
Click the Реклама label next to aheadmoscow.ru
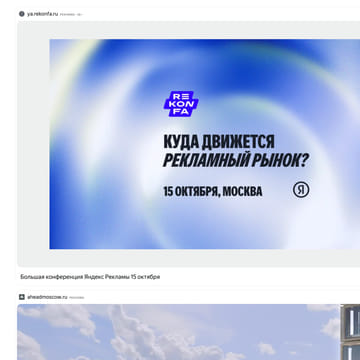pyautogui.click(x=77, y=297)
